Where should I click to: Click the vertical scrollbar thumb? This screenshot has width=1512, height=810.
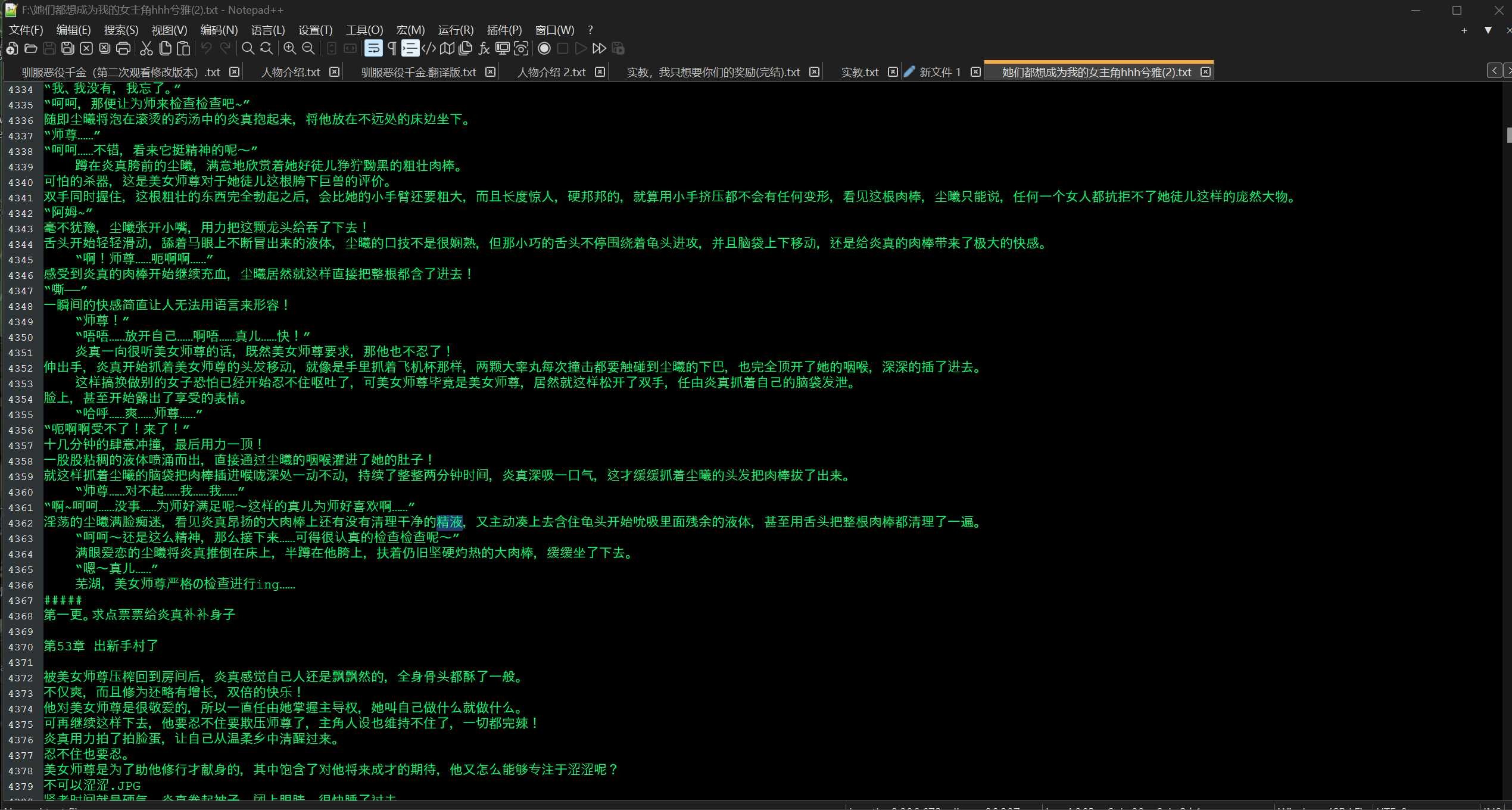click(1508, 135)
